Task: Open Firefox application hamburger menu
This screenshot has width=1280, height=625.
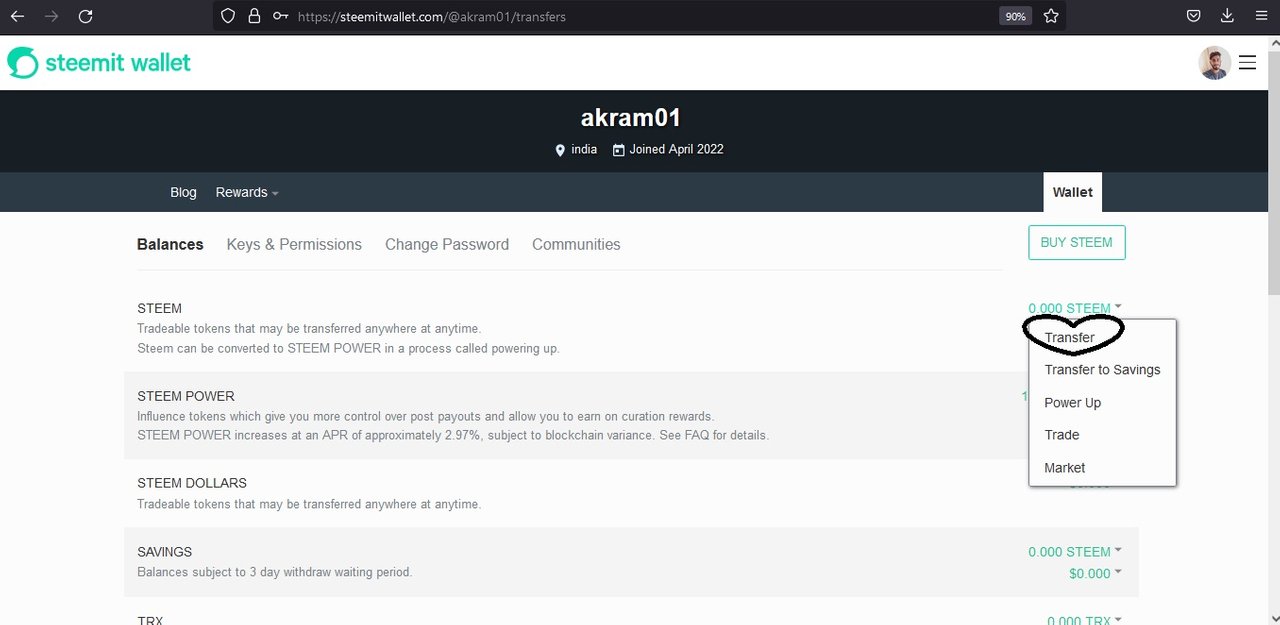Action: coord(1260,16)
